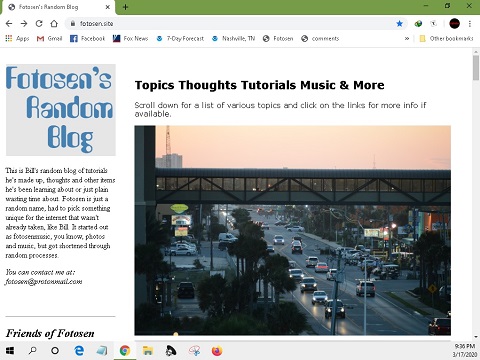Reload the fotosen.site page
Image resolution: width=480 pixels, height=360 pixels.
pyautogui.click(x=39, y=24)
